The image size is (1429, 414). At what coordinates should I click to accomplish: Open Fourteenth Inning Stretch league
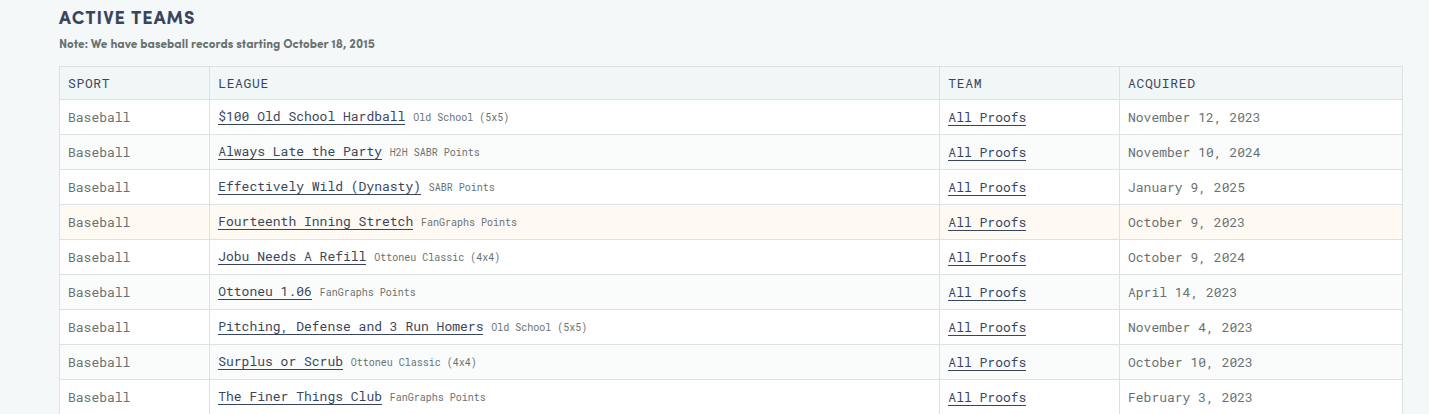click(x=315, y=222)
